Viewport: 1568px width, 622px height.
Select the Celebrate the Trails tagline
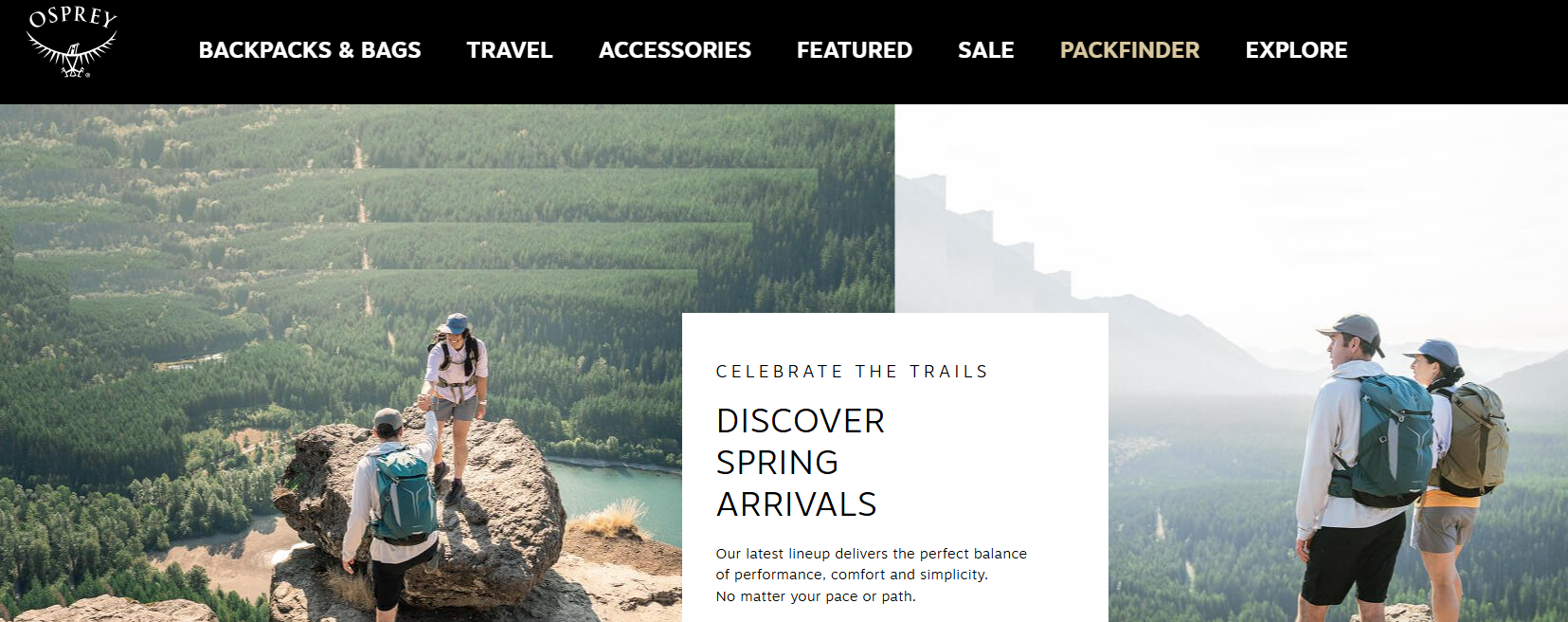coord(852,372)
